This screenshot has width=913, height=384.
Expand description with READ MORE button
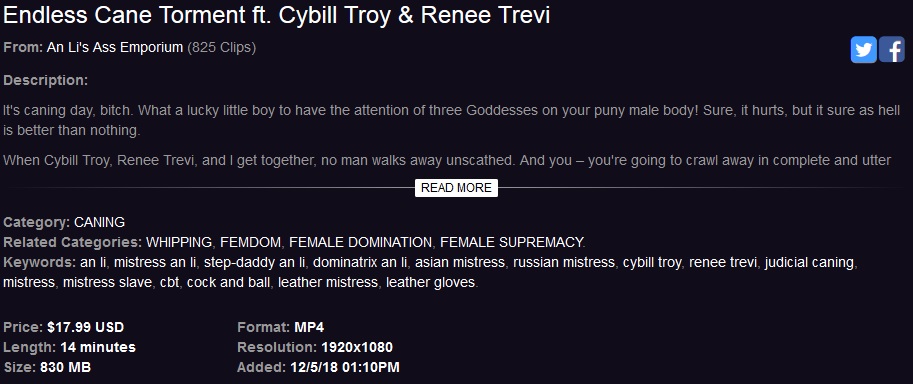456,188
